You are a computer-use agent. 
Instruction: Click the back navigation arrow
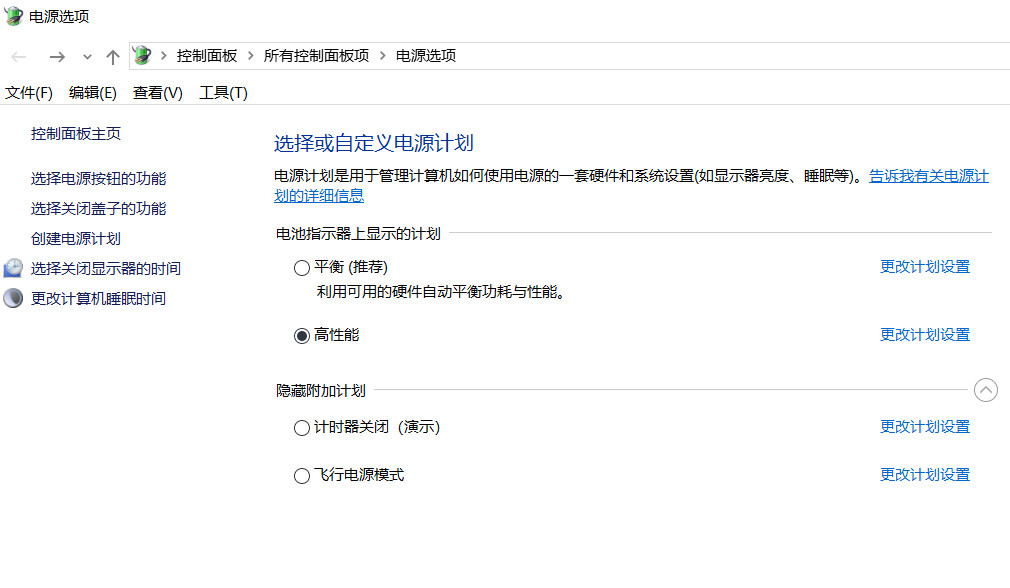point(19,57)
